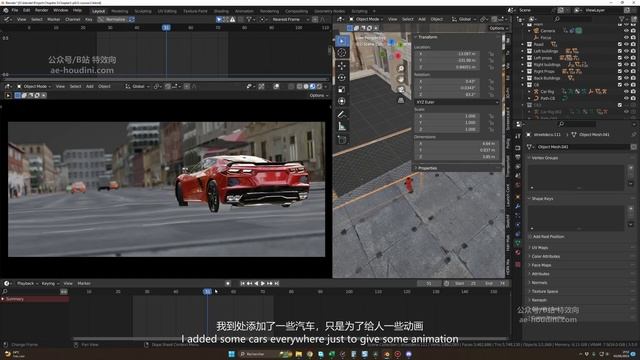Hide the Camera object in outliner
Image resolution: width=640 pixels, height=360 pixels.
pyautogui.click(x=626, y=31)
